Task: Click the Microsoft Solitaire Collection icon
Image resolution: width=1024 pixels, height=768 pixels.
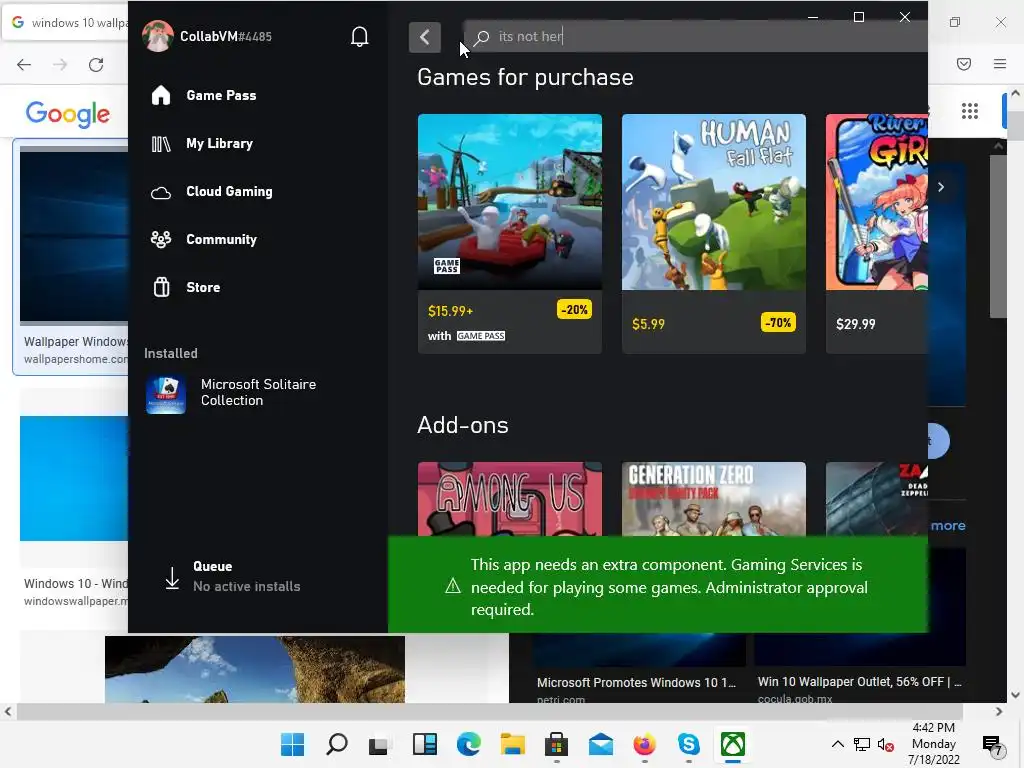Action: point(166,394)
